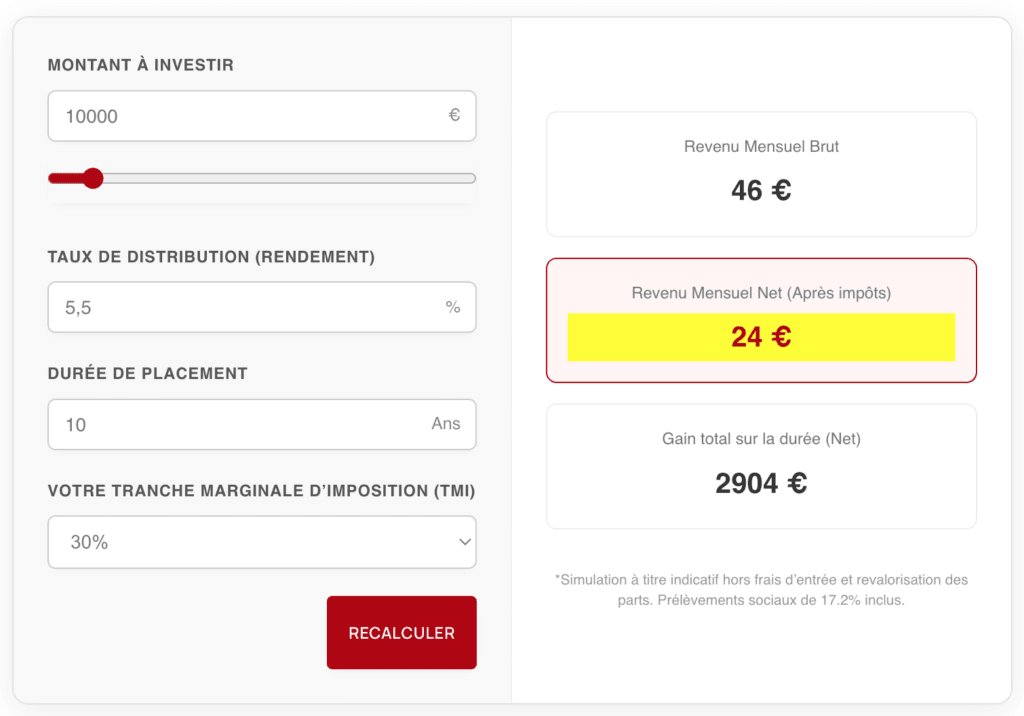Click the 2904 € total gain value
This screenshot has height=716, width=1024.
coord(761,483)
